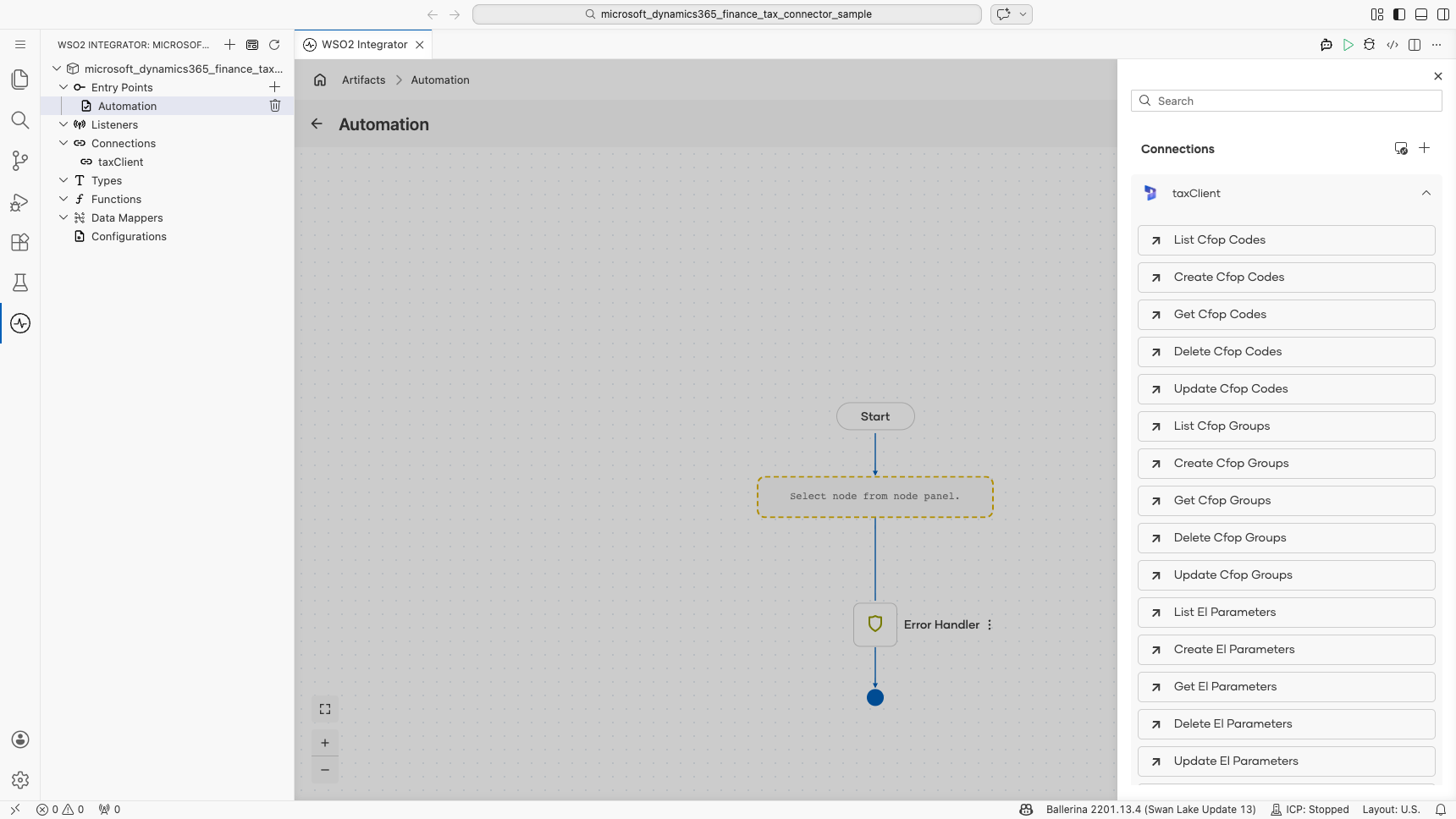Run the integration with play icon
The height and width of the screenshot is (819, 1456).
click(x=1348, y=45)
